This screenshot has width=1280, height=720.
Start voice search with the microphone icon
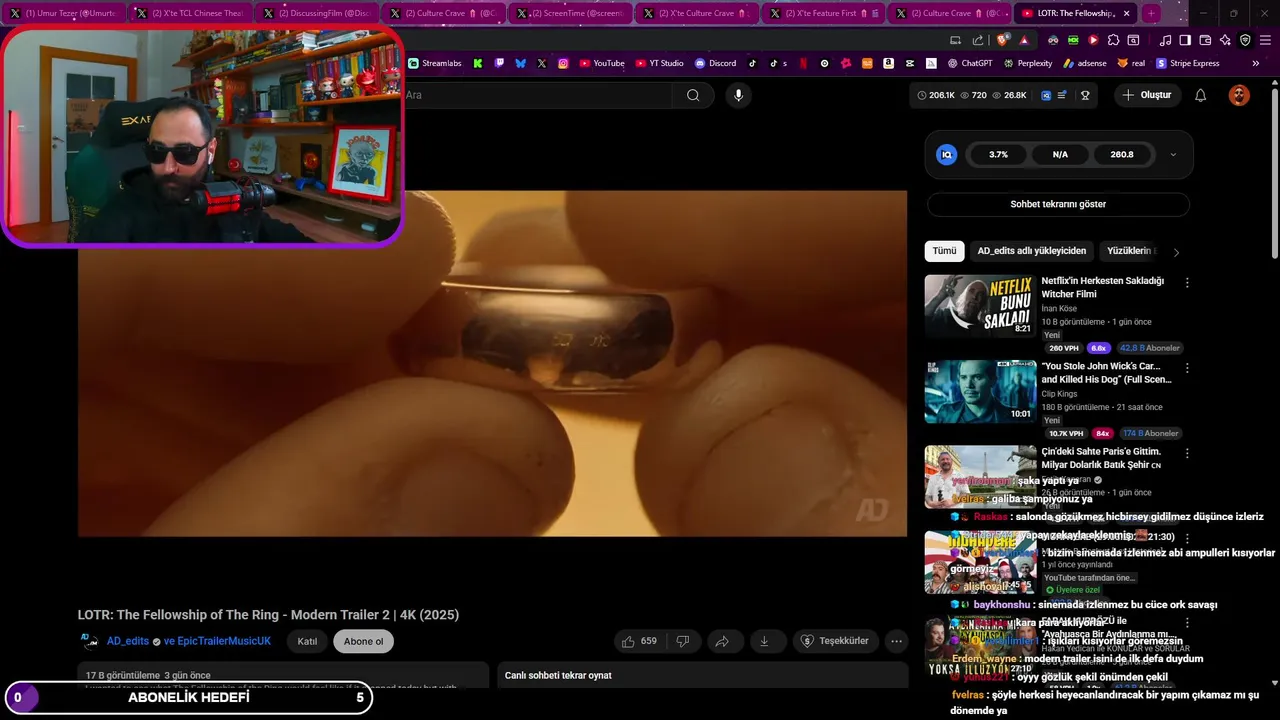pyautogui.click(x=738, y=95)
